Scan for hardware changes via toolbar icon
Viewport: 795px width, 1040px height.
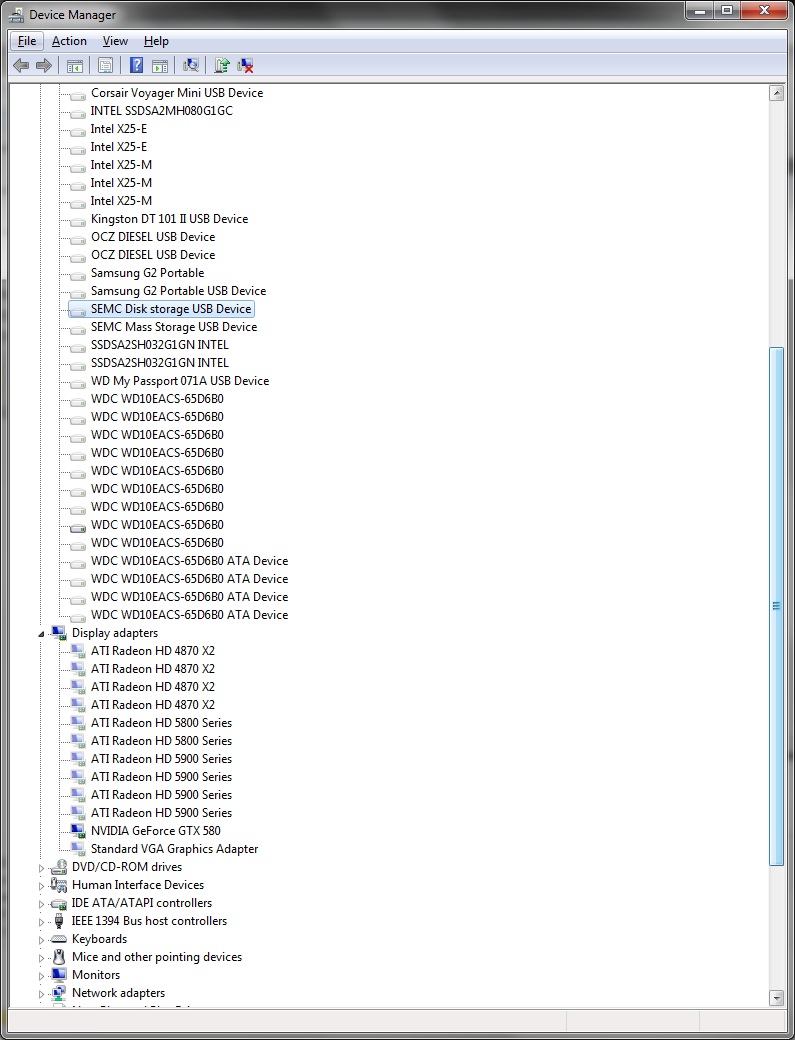[191, 65]
